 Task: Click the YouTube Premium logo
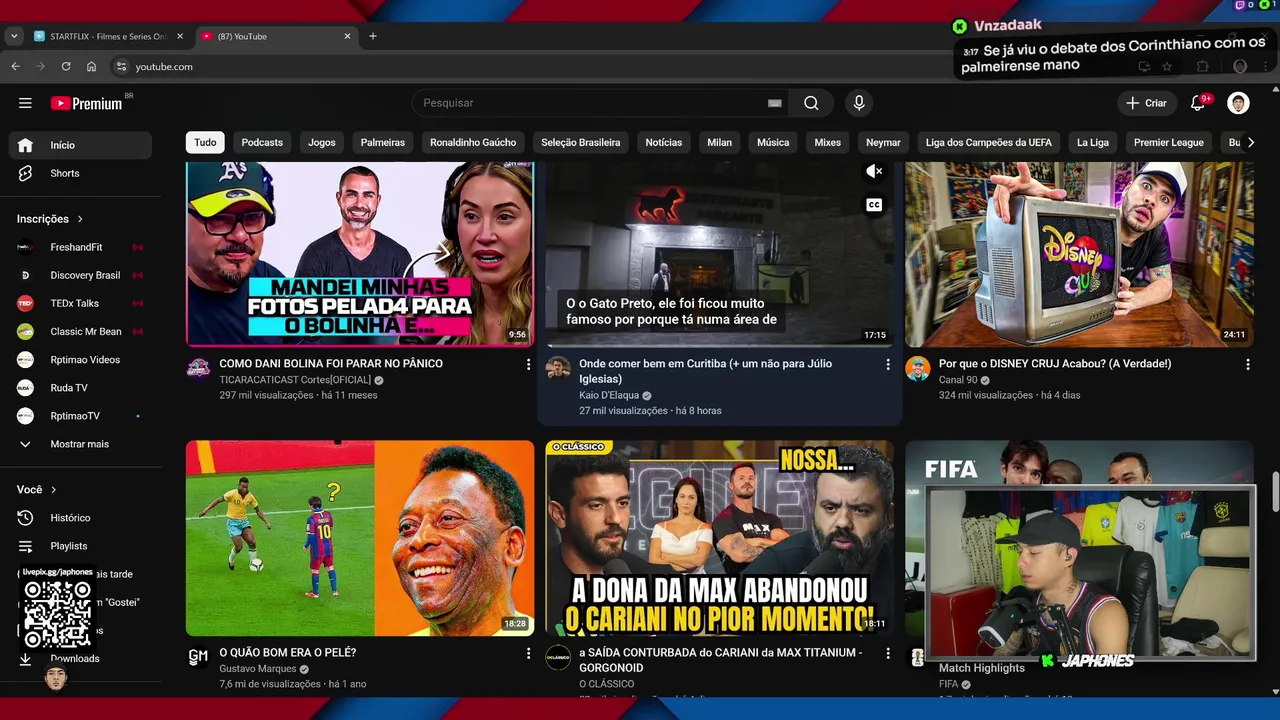(88, 103)
